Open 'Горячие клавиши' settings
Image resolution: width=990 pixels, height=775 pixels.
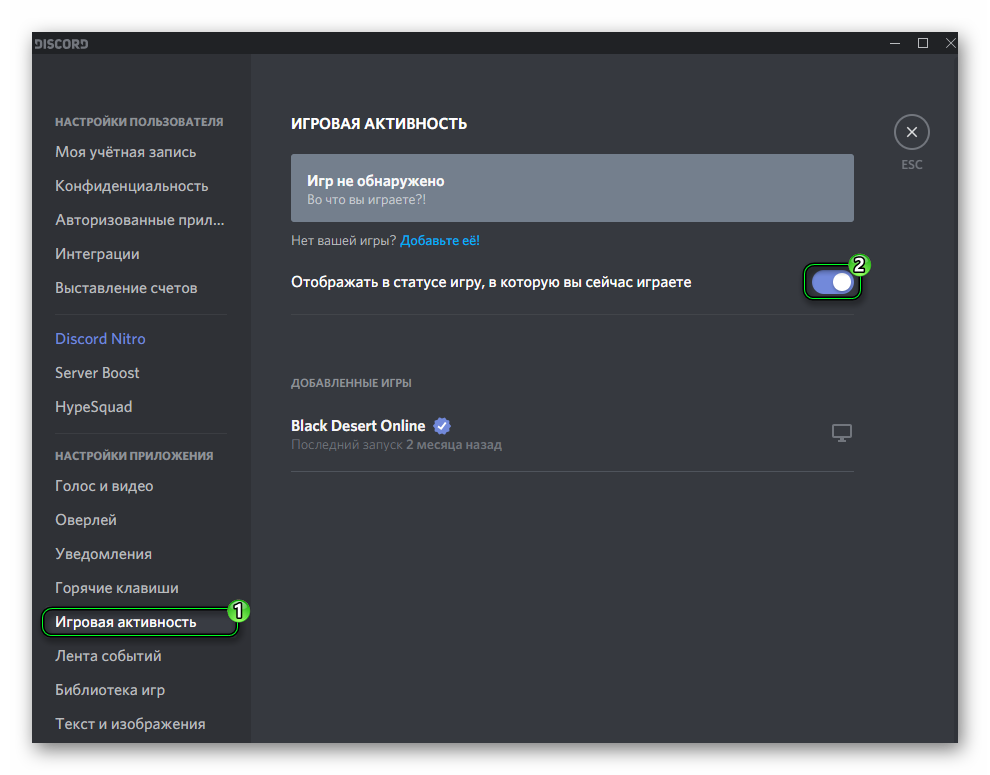pyautogui.click(x=117, y=589)
